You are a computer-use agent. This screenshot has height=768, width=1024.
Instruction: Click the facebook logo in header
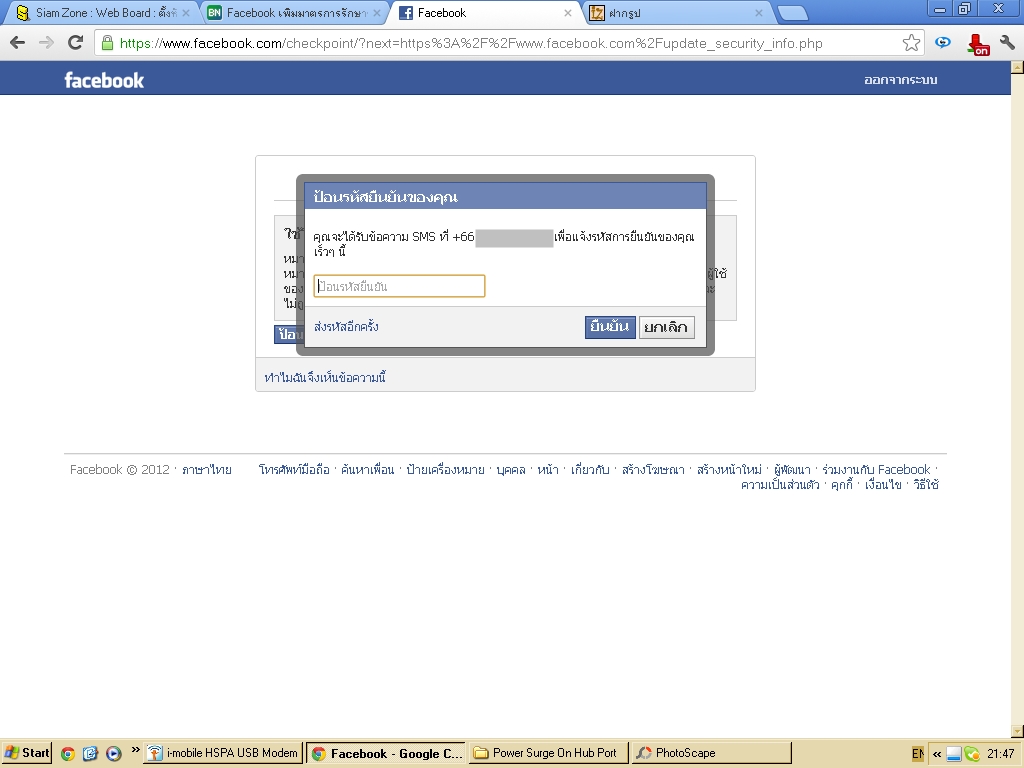coord(104,80)
